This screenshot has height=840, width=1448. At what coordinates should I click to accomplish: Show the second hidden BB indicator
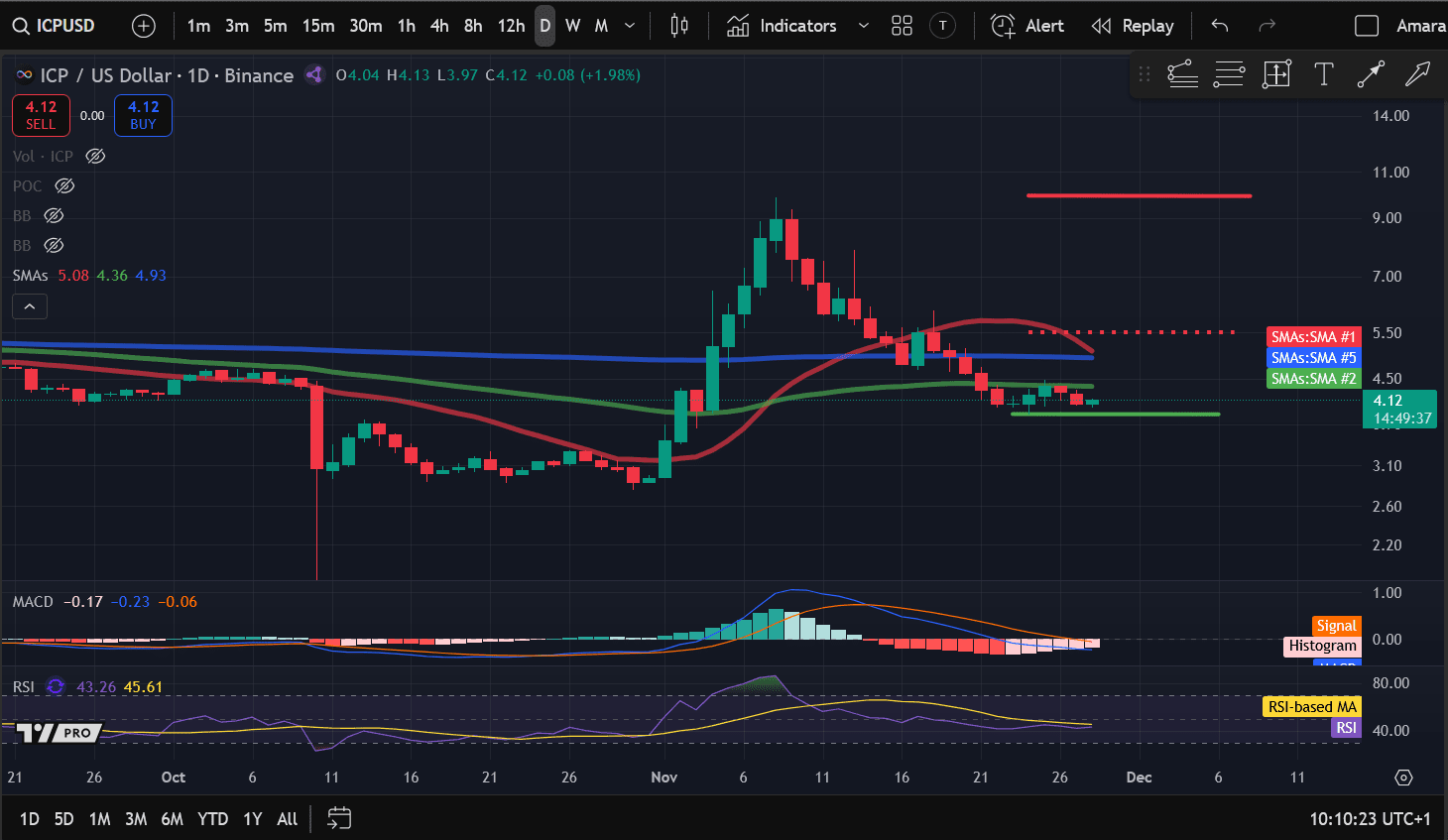click(54, 245)
